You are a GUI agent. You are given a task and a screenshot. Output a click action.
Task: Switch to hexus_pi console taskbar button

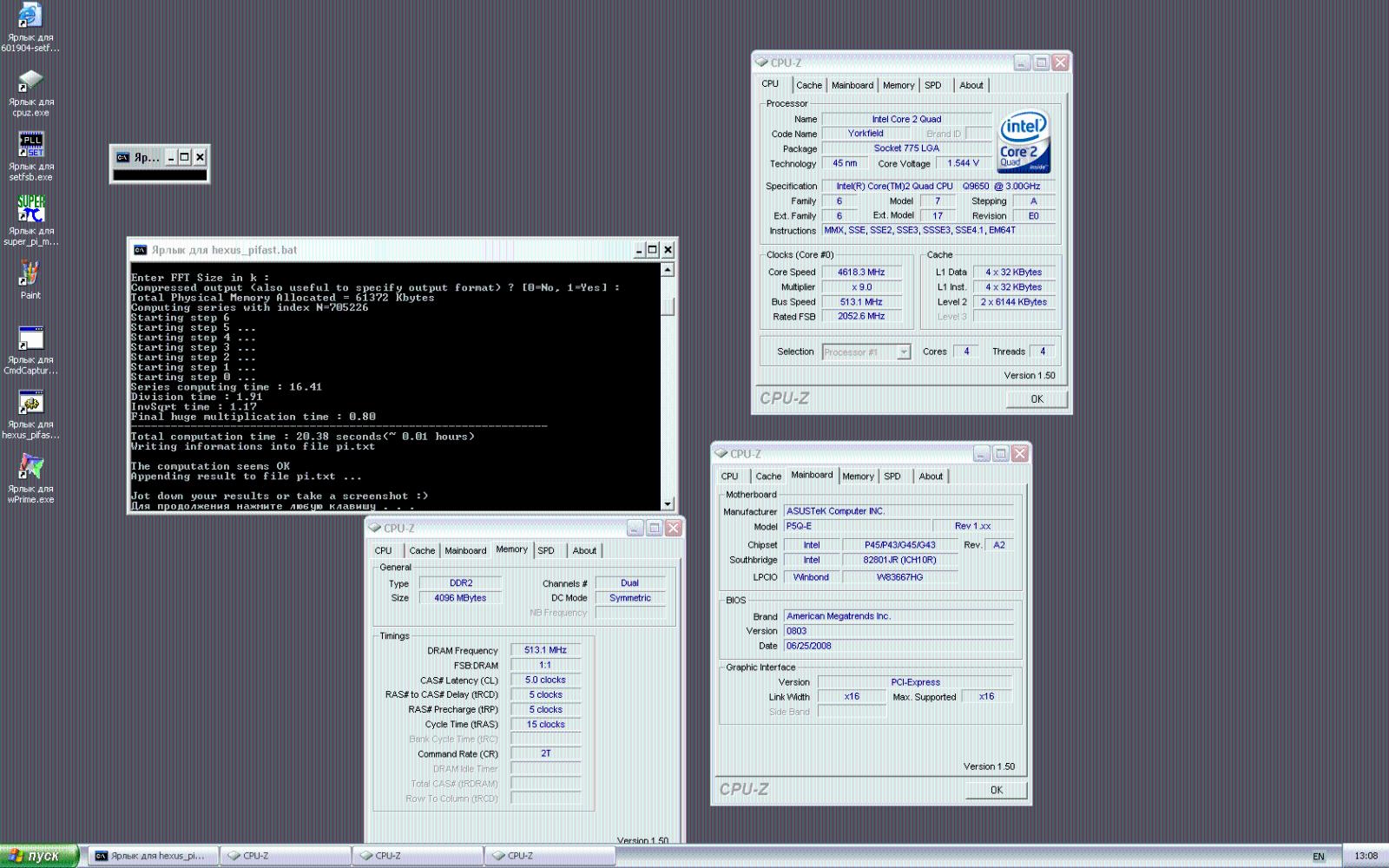pyautogui.click(x=152, y=856)
